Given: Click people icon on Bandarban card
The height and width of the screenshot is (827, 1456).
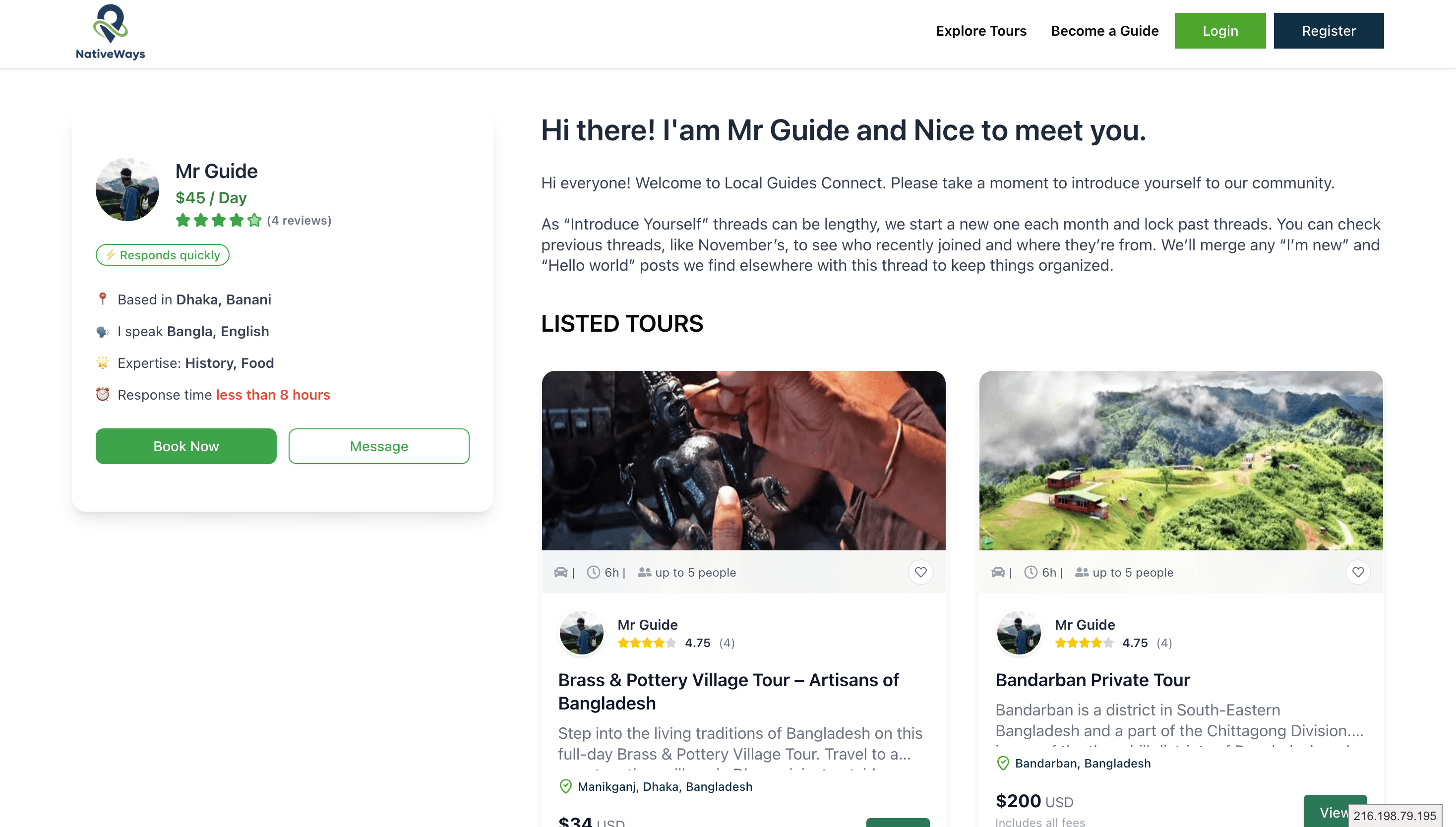Looking at the screenshot, I should (1082, 572).
